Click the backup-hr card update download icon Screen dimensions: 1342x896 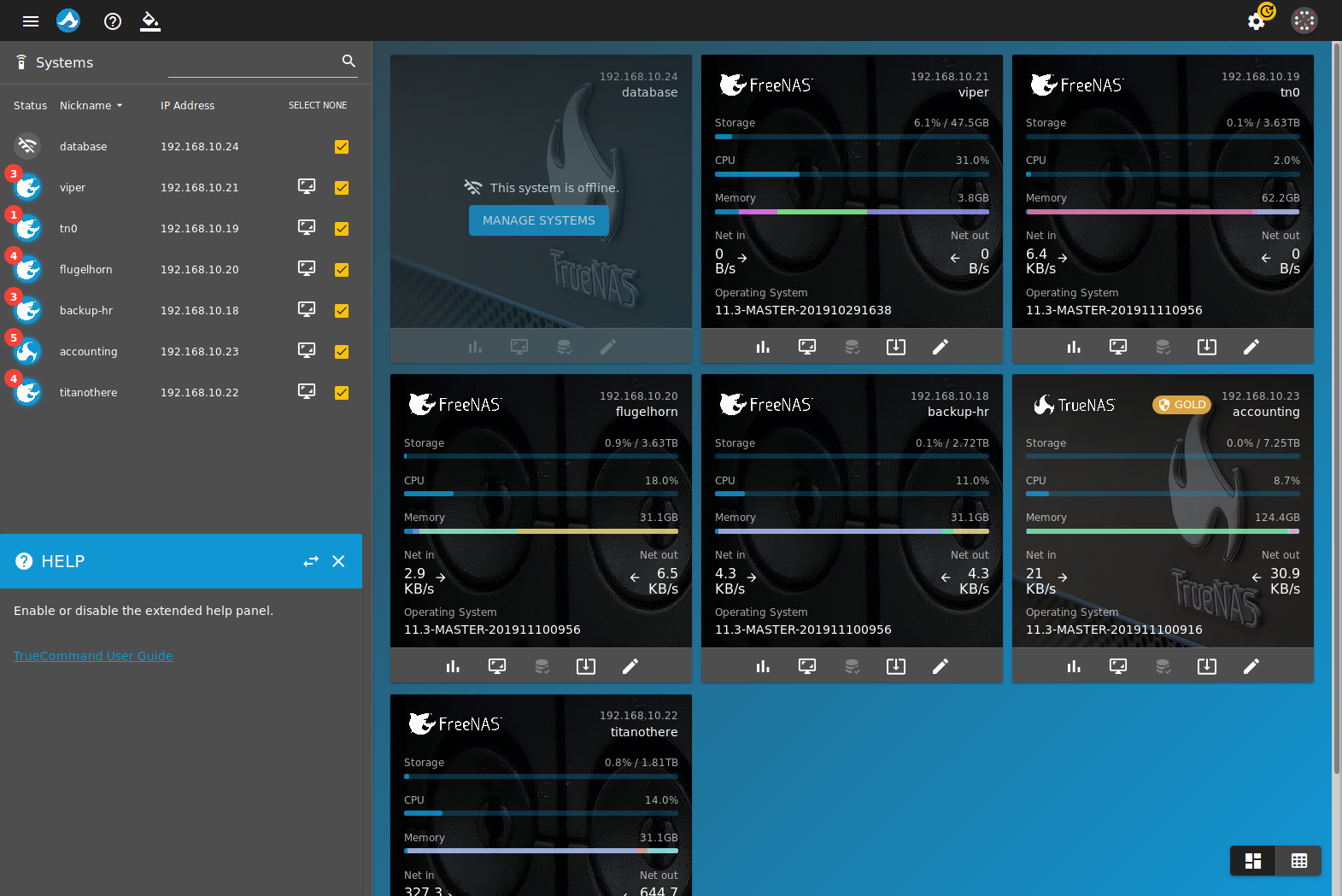[896, 666]
